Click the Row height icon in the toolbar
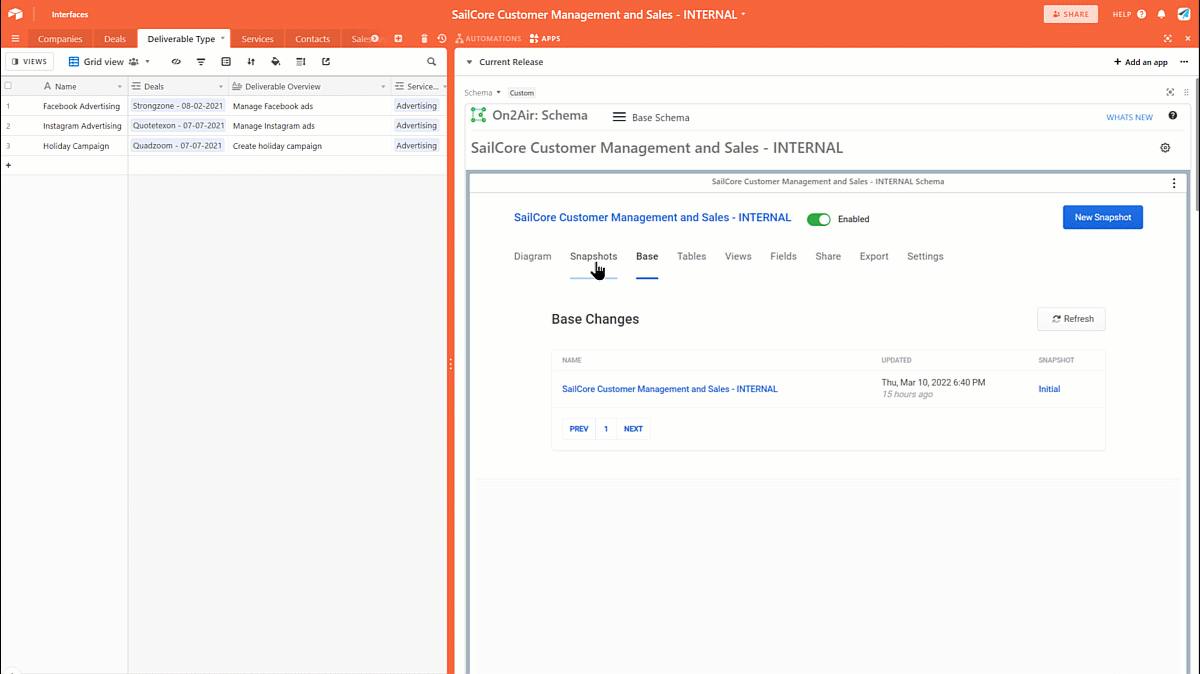Image resolution: width=1200 pixels, height=674 pixels. [x=301, y=61]
